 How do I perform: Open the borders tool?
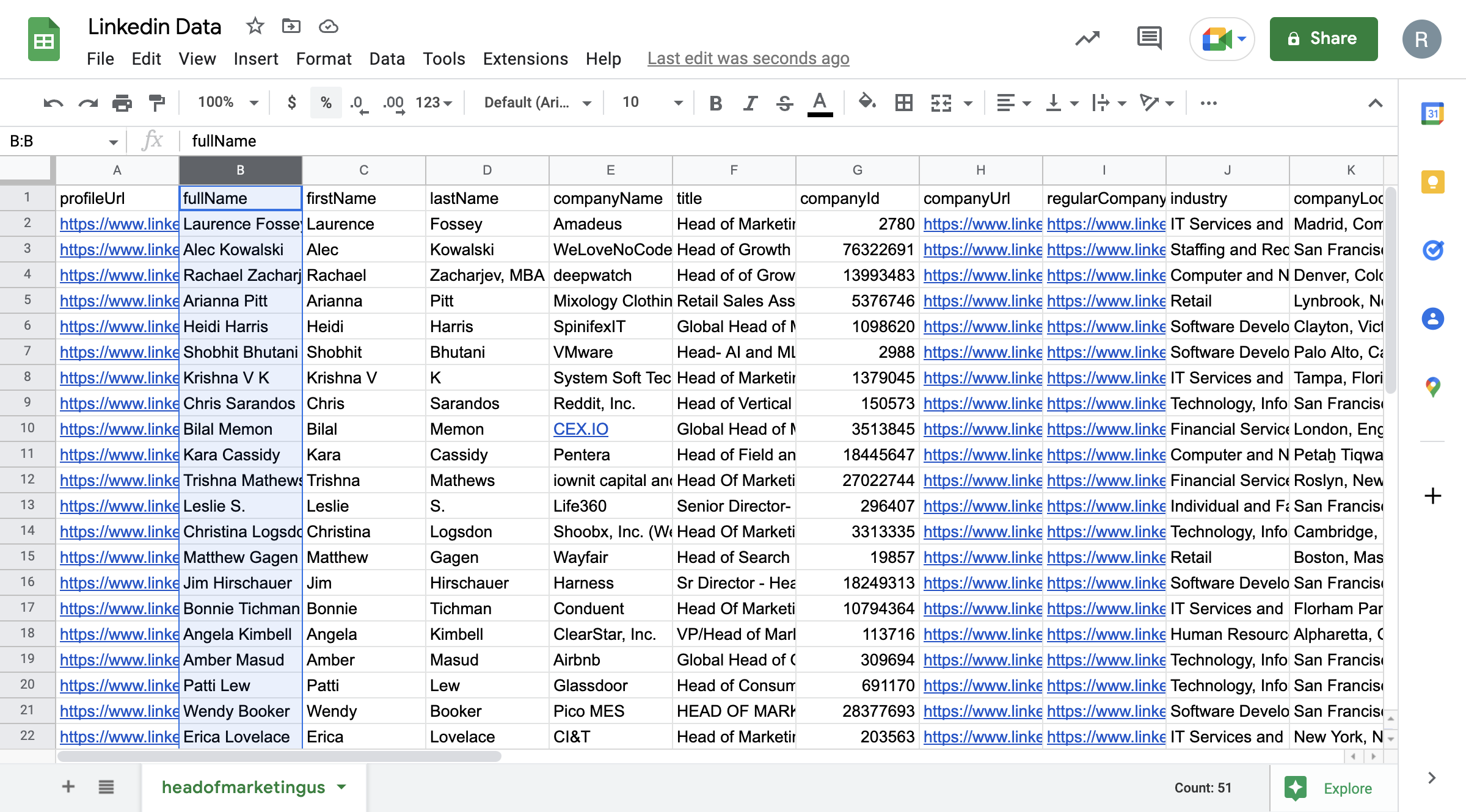(x=903, y=103)
